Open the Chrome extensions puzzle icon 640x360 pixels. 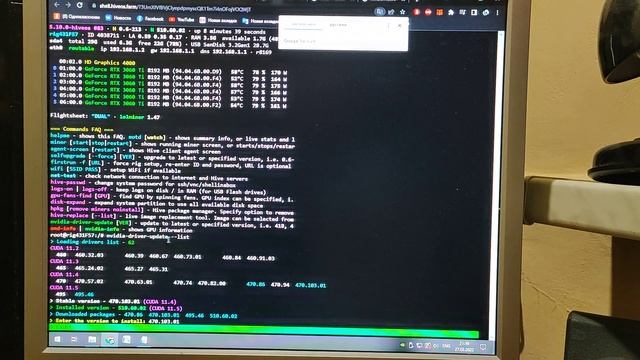click(451, 13)
